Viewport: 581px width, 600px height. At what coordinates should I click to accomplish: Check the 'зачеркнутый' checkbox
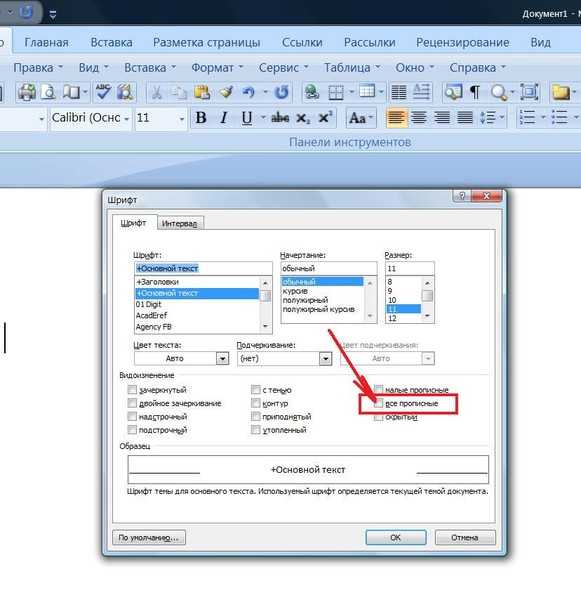(x=132, y=390)
